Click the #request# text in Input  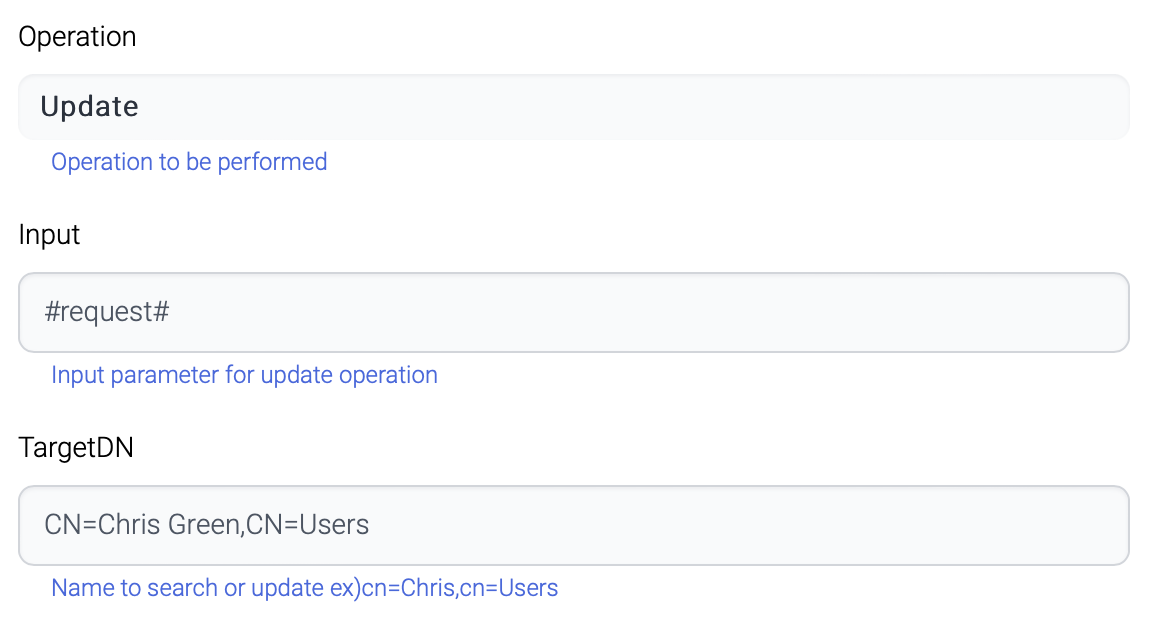(x=107, y=312)
